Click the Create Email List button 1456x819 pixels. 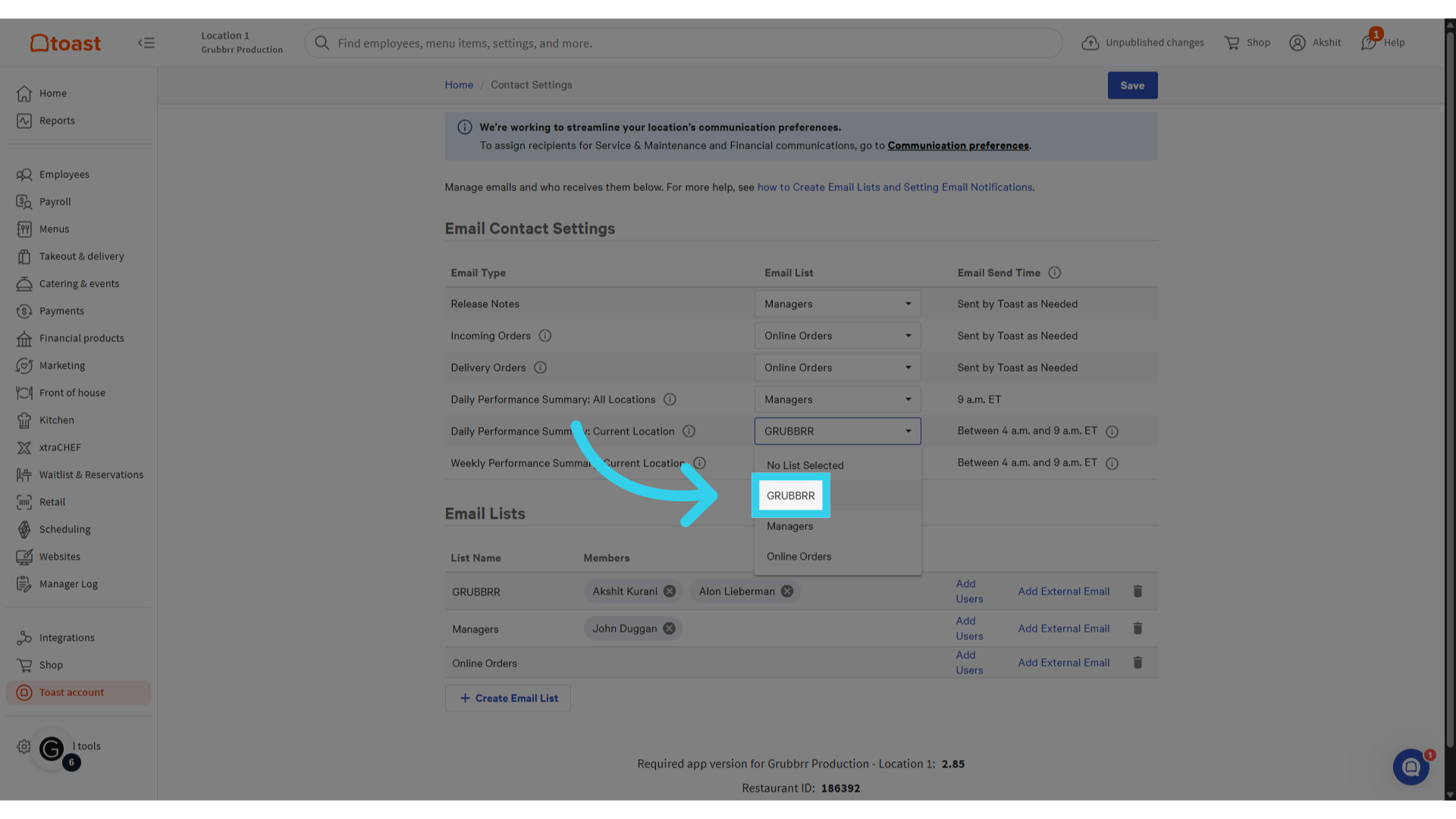tap(507, 698)
